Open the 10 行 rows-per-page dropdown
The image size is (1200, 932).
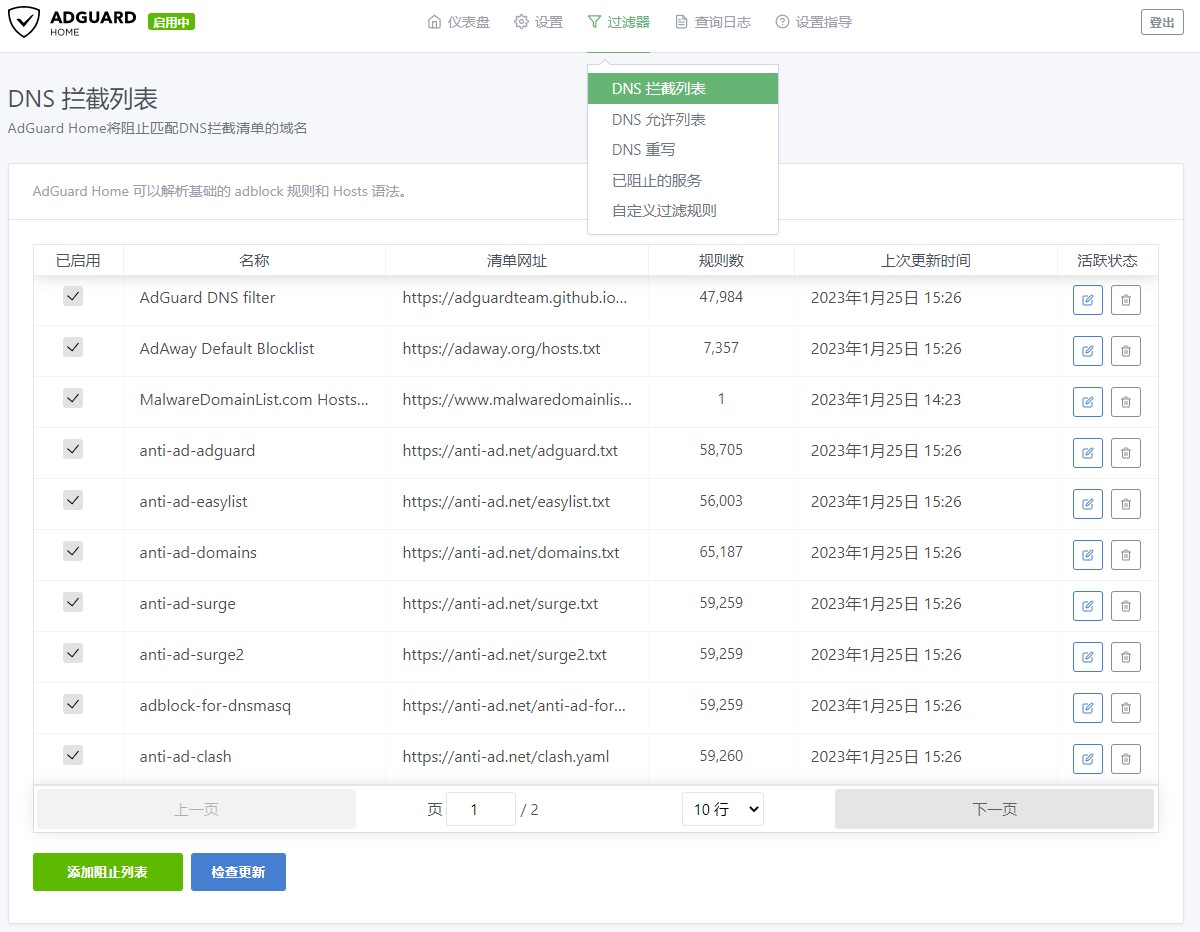pyautogui.click(x=723, y=809)
